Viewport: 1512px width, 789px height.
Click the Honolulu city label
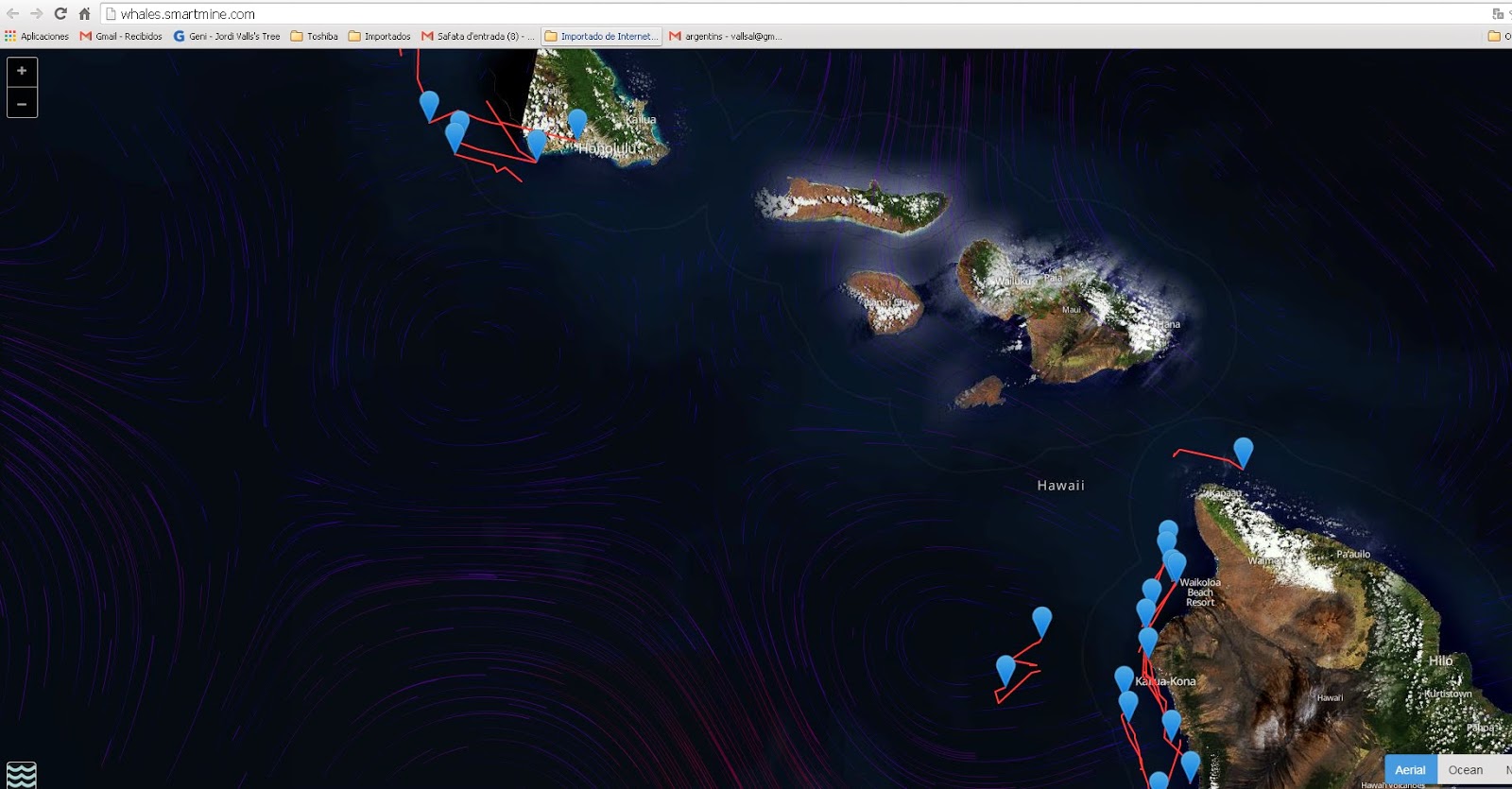tap(608, 149)
